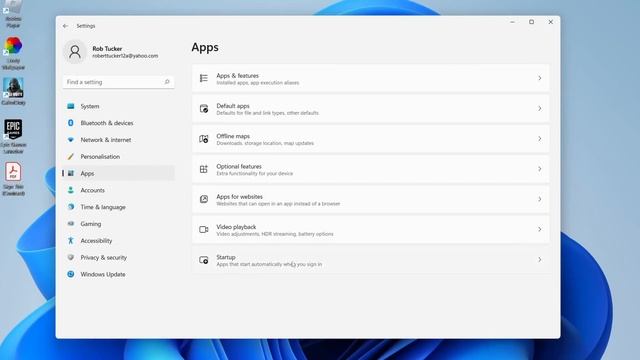The width and height of the screenshot is (640, 360).
Task: Expand Optional features chevron
Action: pos(540,169)
